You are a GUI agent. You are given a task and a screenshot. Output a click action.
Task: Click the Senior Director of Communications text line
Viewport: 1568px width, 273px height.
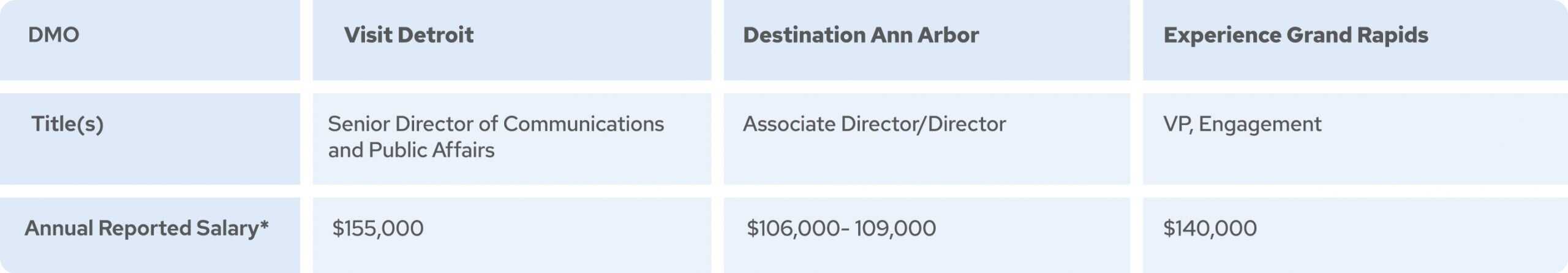pyautogui.click(x=496, y=124)
